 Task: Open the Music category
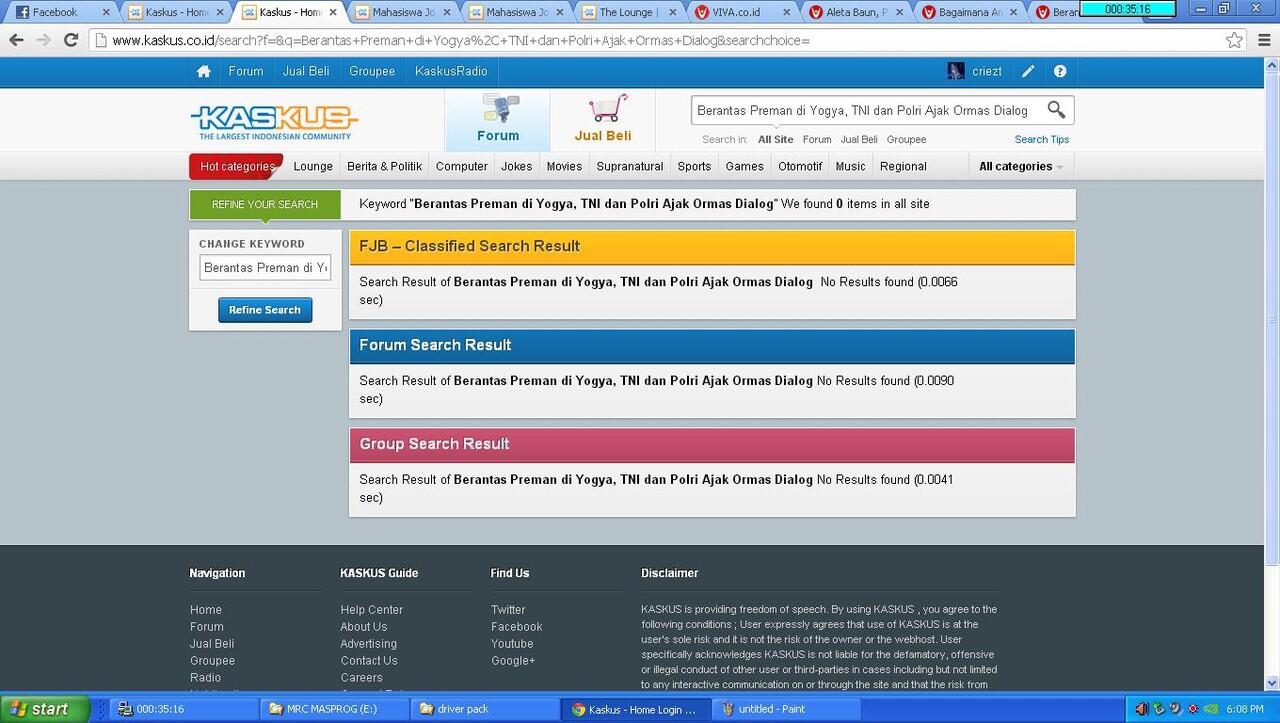pos(851,167)
